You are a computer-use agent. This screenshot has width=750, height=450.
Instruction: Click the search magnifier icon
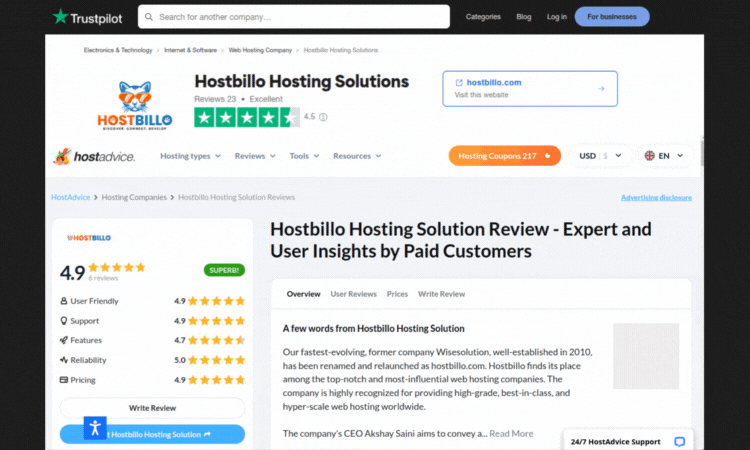[x=149, y=17]
